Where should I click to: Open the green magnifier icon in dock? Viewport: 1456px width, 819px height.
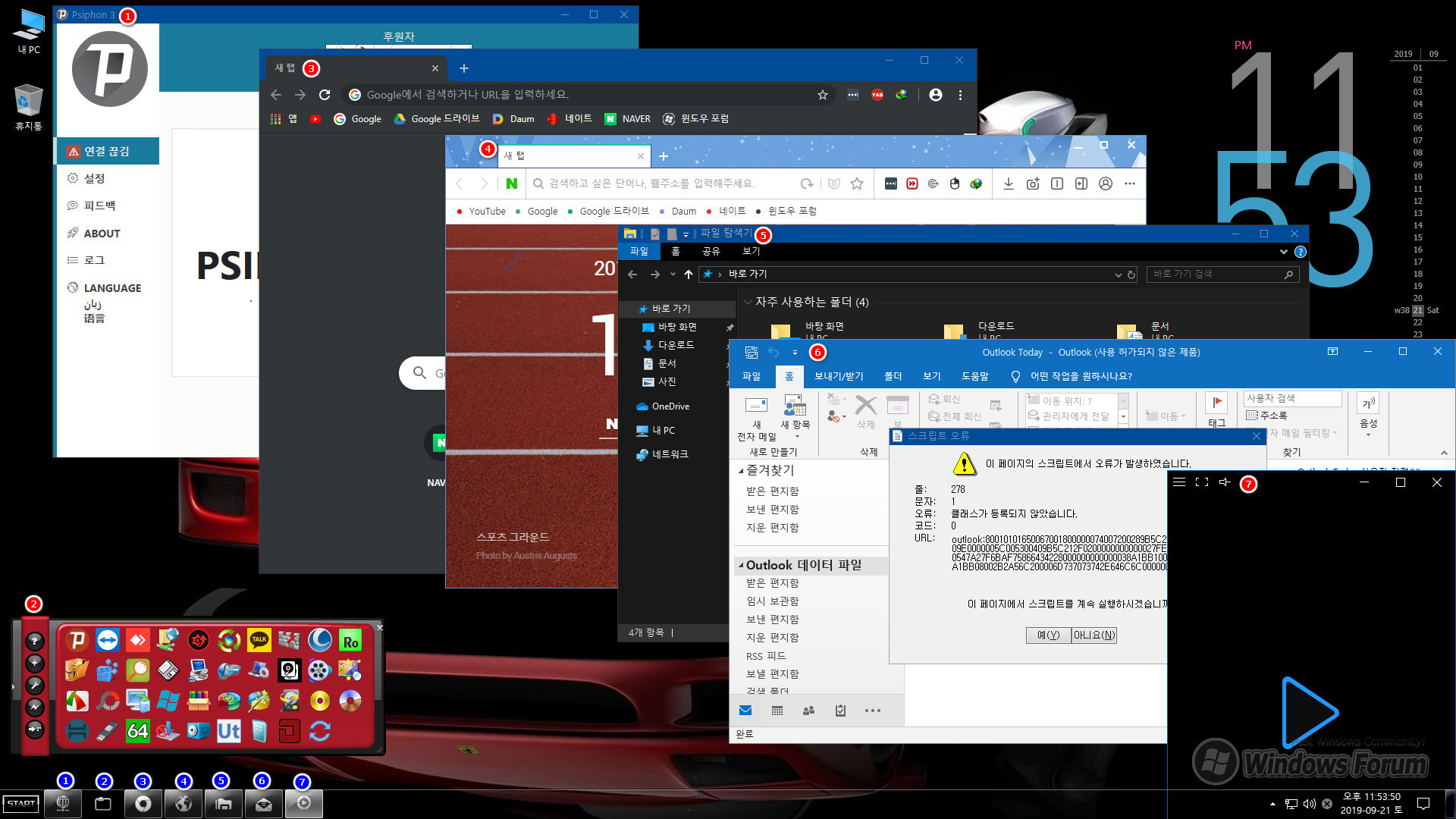tap(137, 670)
